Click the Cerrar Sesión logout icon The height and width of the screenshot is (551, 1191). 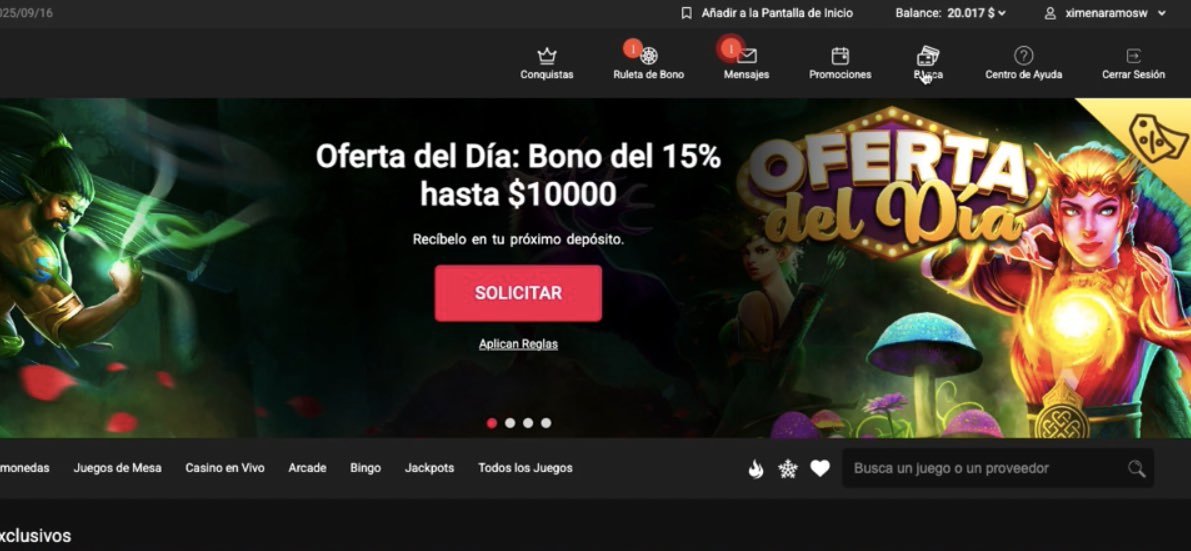pos(1133,55)
